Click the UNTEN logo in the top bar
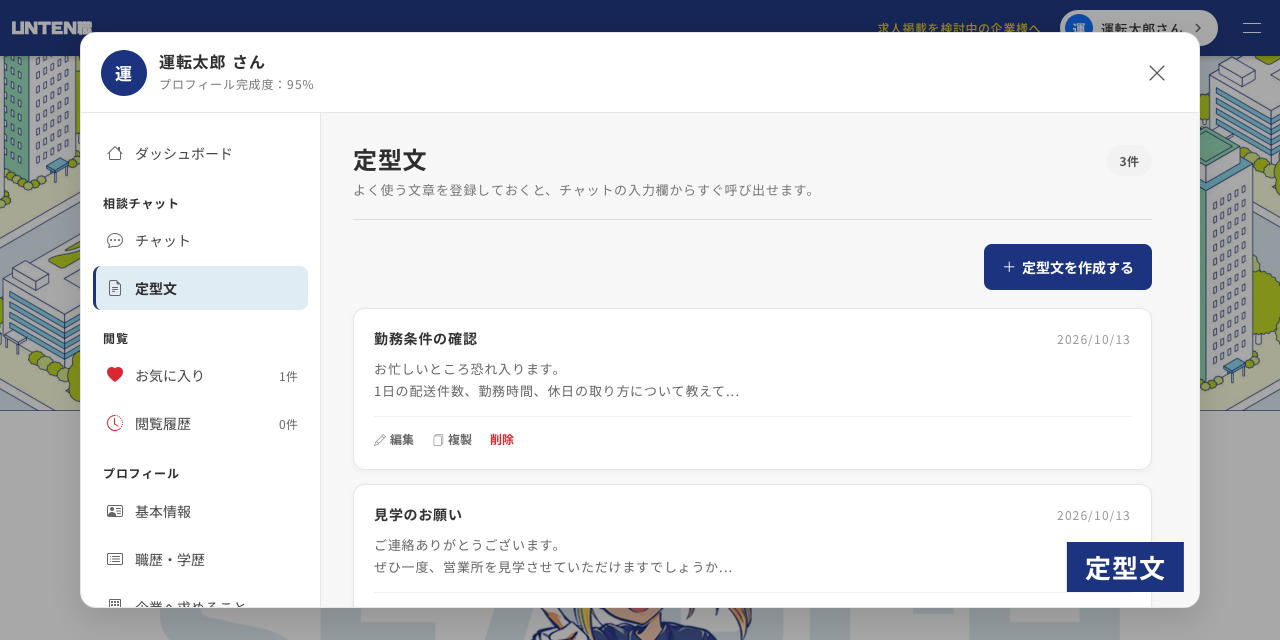The width and height of the screenshot is (1280, 640). pyautogui.click(x=52, y=28)
